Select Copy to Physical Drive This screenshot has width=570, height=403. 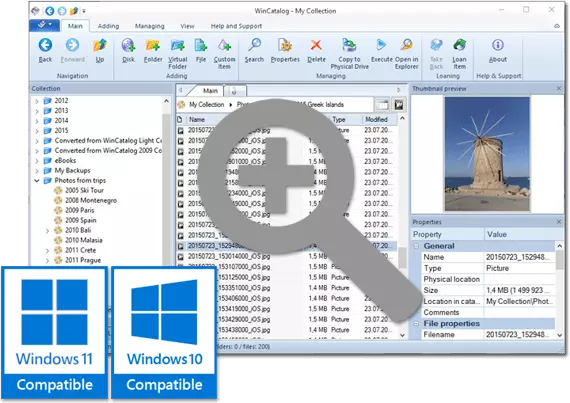(349, 53)
